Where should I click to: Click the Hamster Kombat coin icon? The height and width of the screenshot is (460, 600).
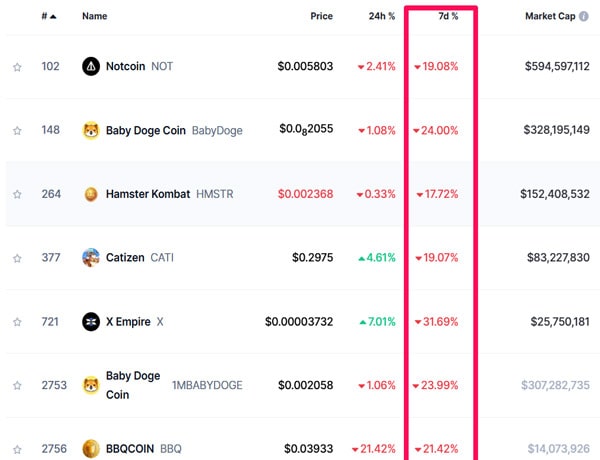coord(91,194)
